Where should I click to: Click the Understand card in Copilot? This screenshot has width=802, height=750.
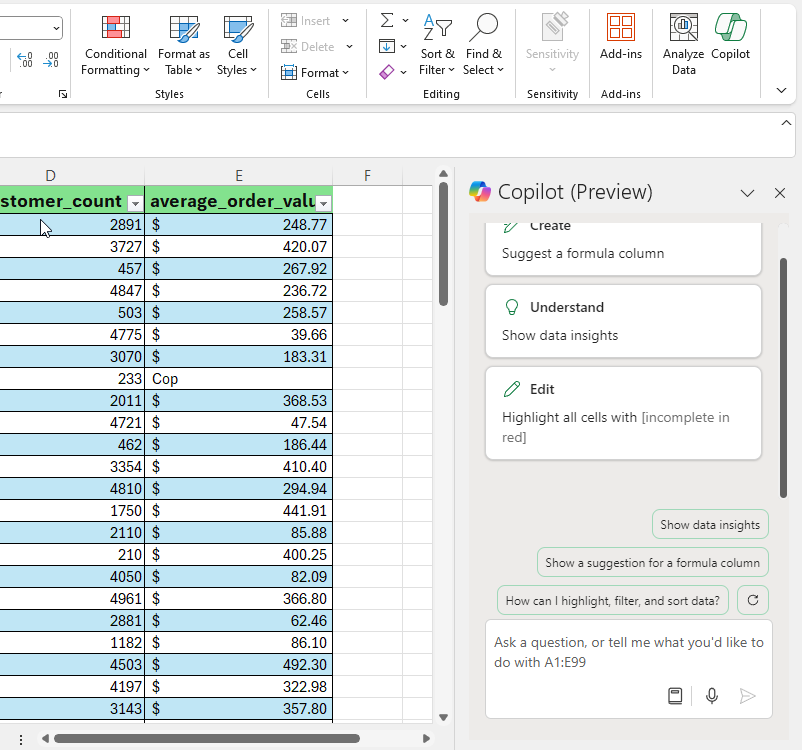623,321
